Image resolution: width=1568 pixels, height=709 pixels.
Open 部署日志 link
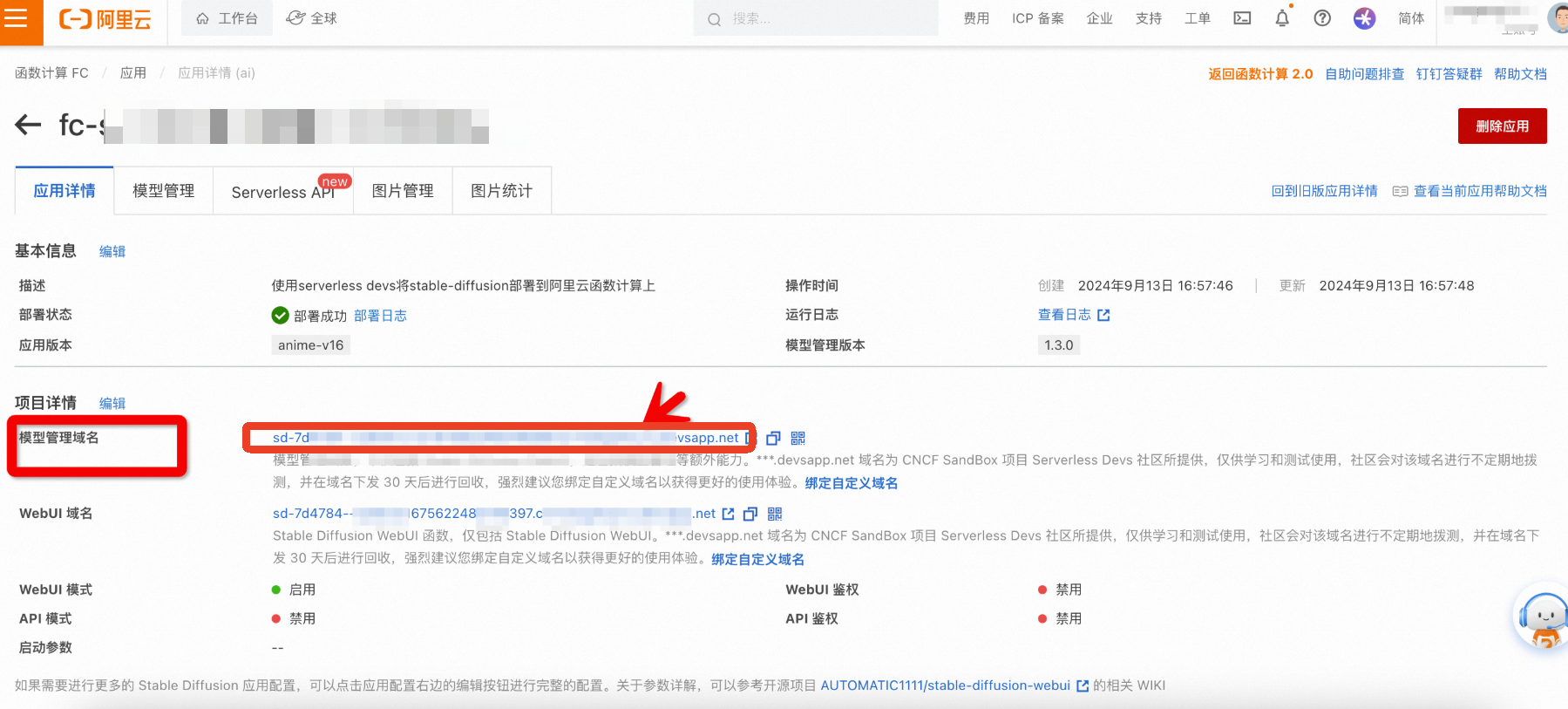pos(380,316)
